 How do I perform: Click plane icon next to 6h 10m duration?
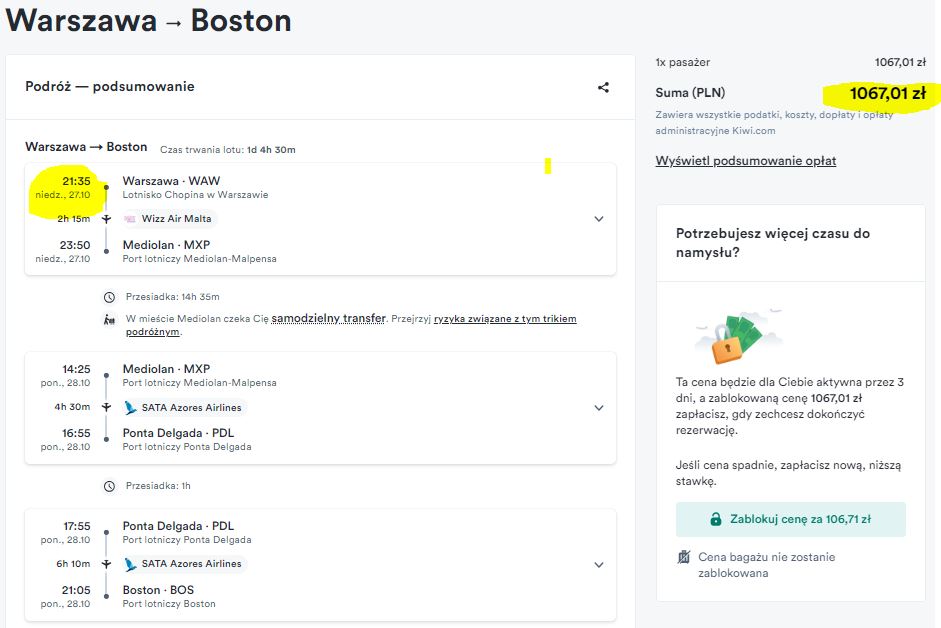(x=106, y=564)
